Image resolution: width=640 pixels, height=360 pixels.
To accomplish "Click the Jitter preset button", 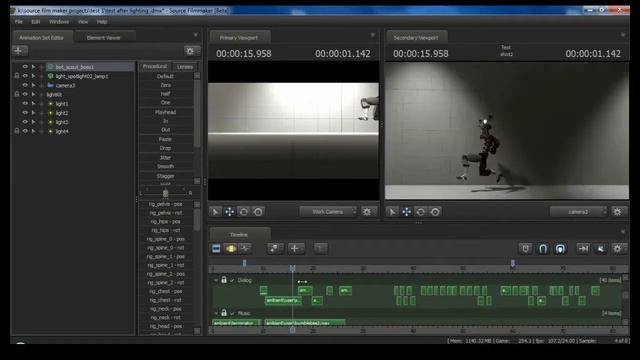I will (165, 158).
